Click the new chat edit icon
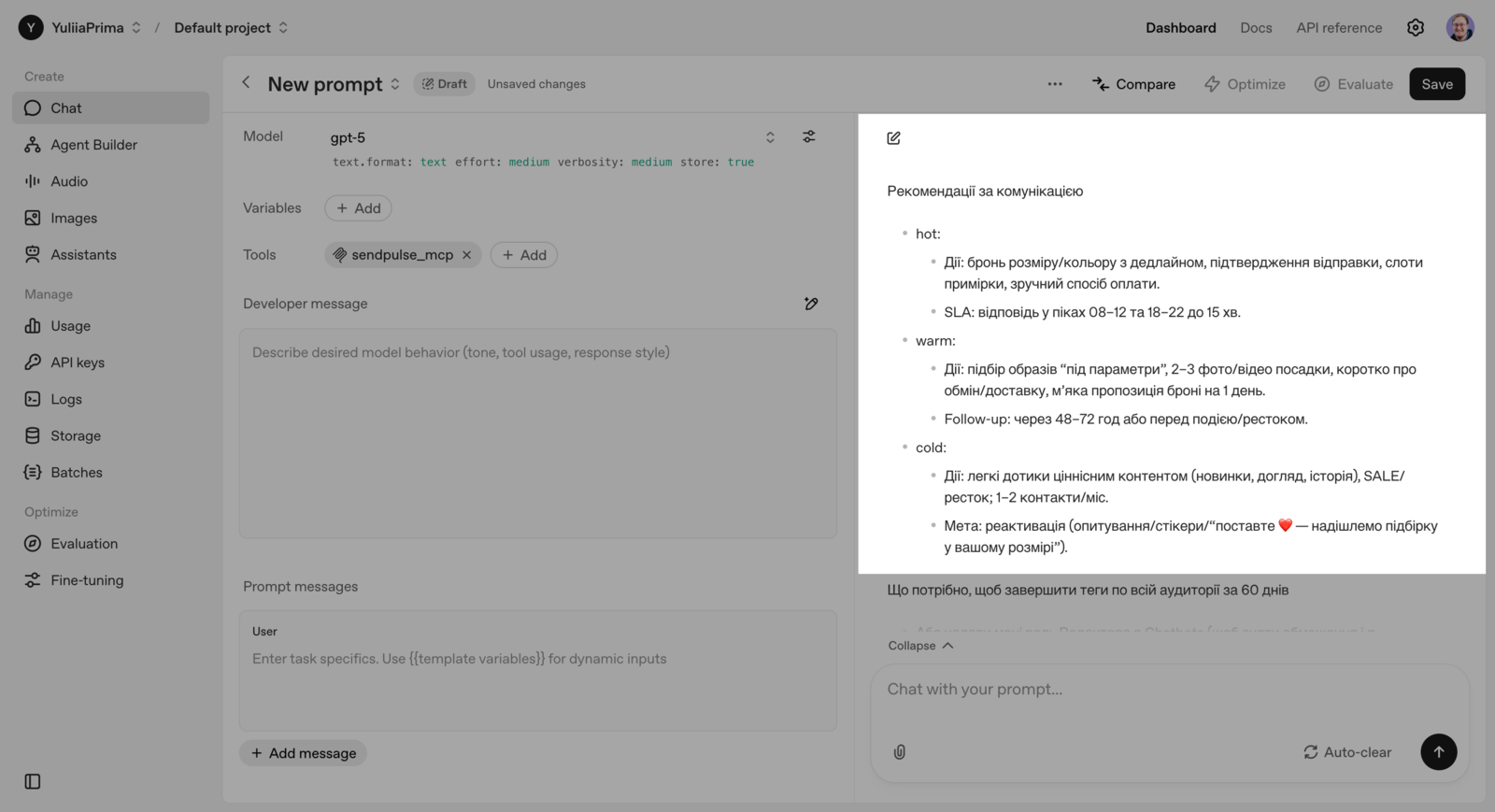 point(894,138)
